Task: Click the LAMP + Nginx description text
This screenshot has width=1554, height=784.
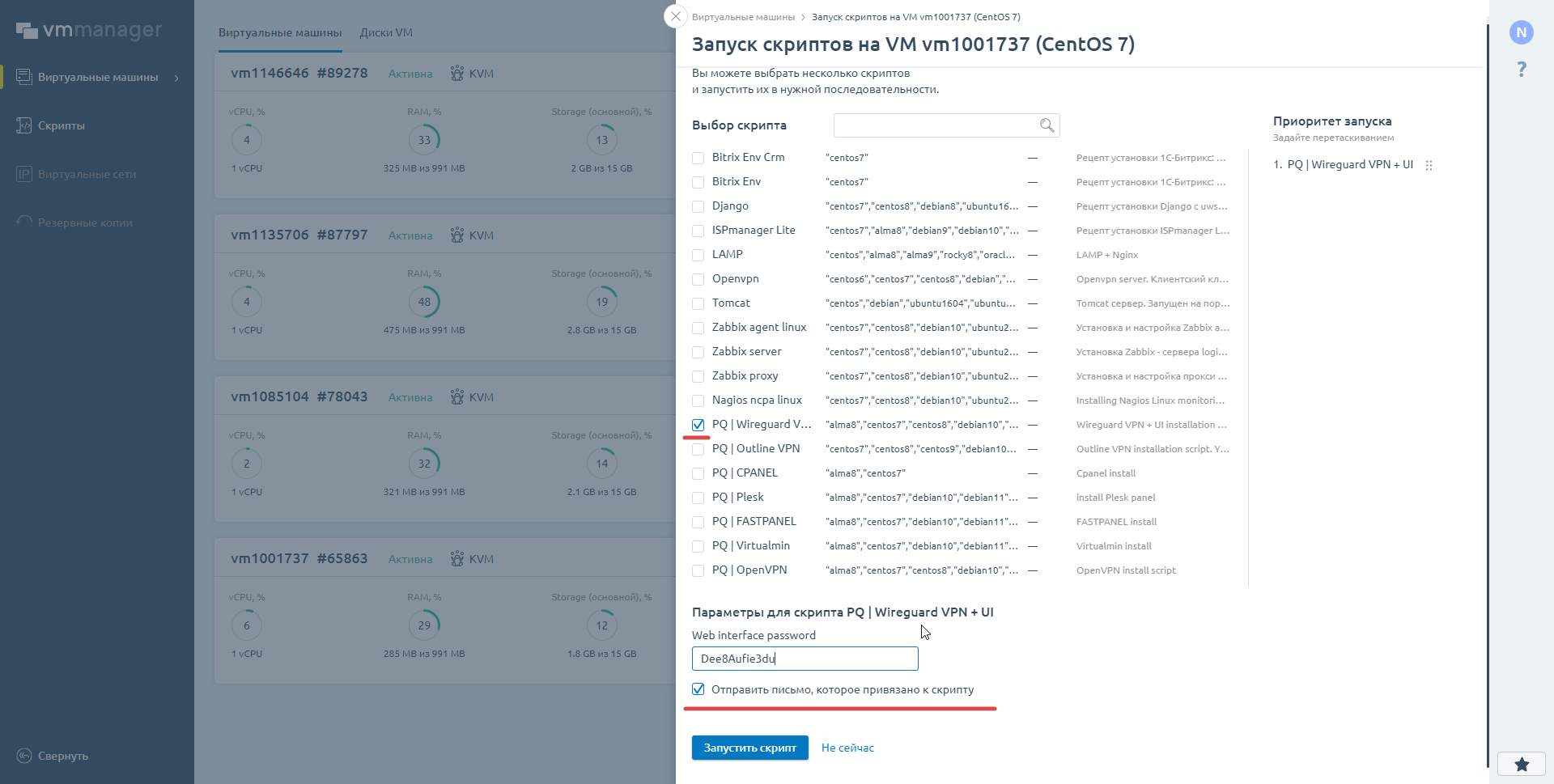Action: pos(1107,255)
